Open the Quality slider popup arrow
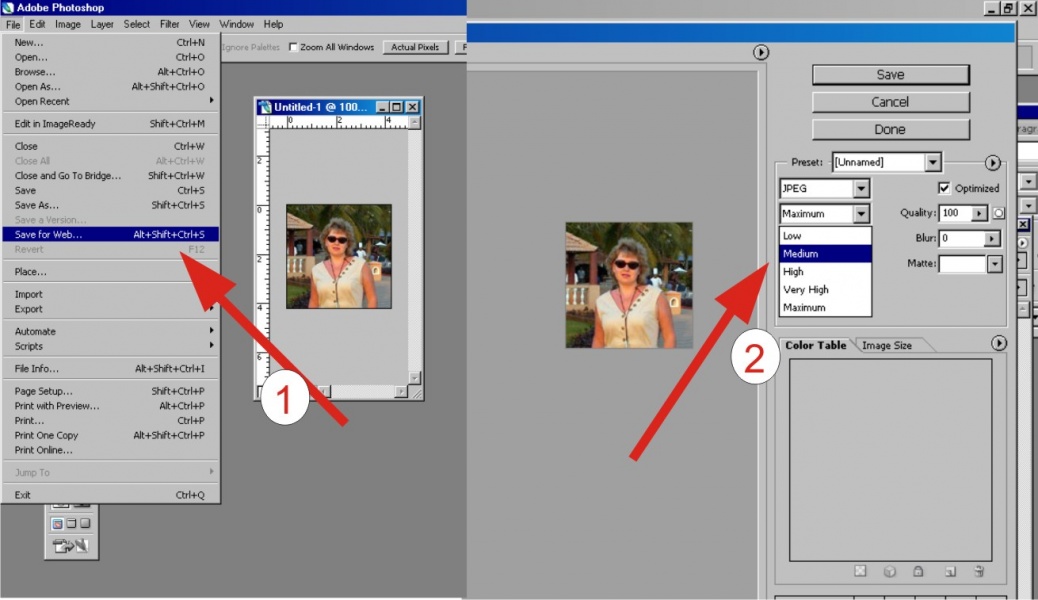 (980, 213)
